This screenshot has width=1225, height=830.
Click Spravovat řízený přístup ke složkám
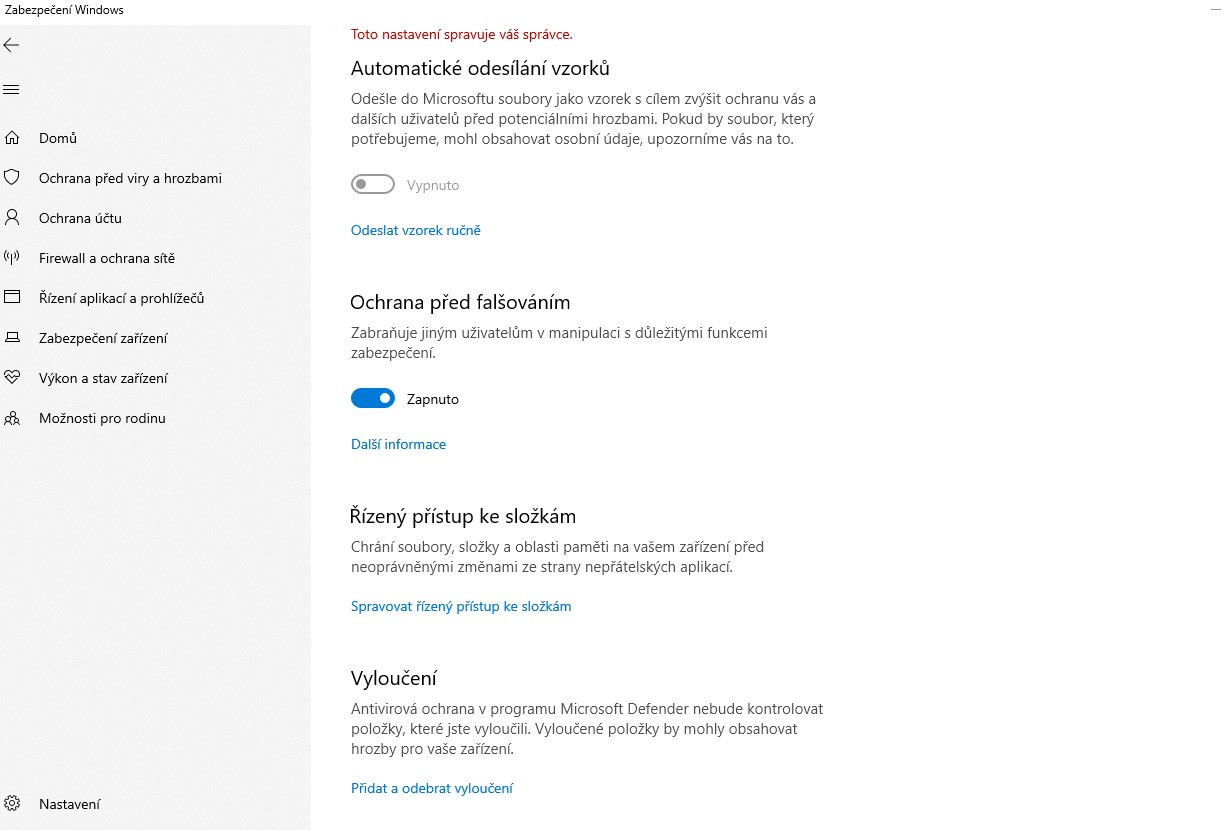click(x=461, y=606)
